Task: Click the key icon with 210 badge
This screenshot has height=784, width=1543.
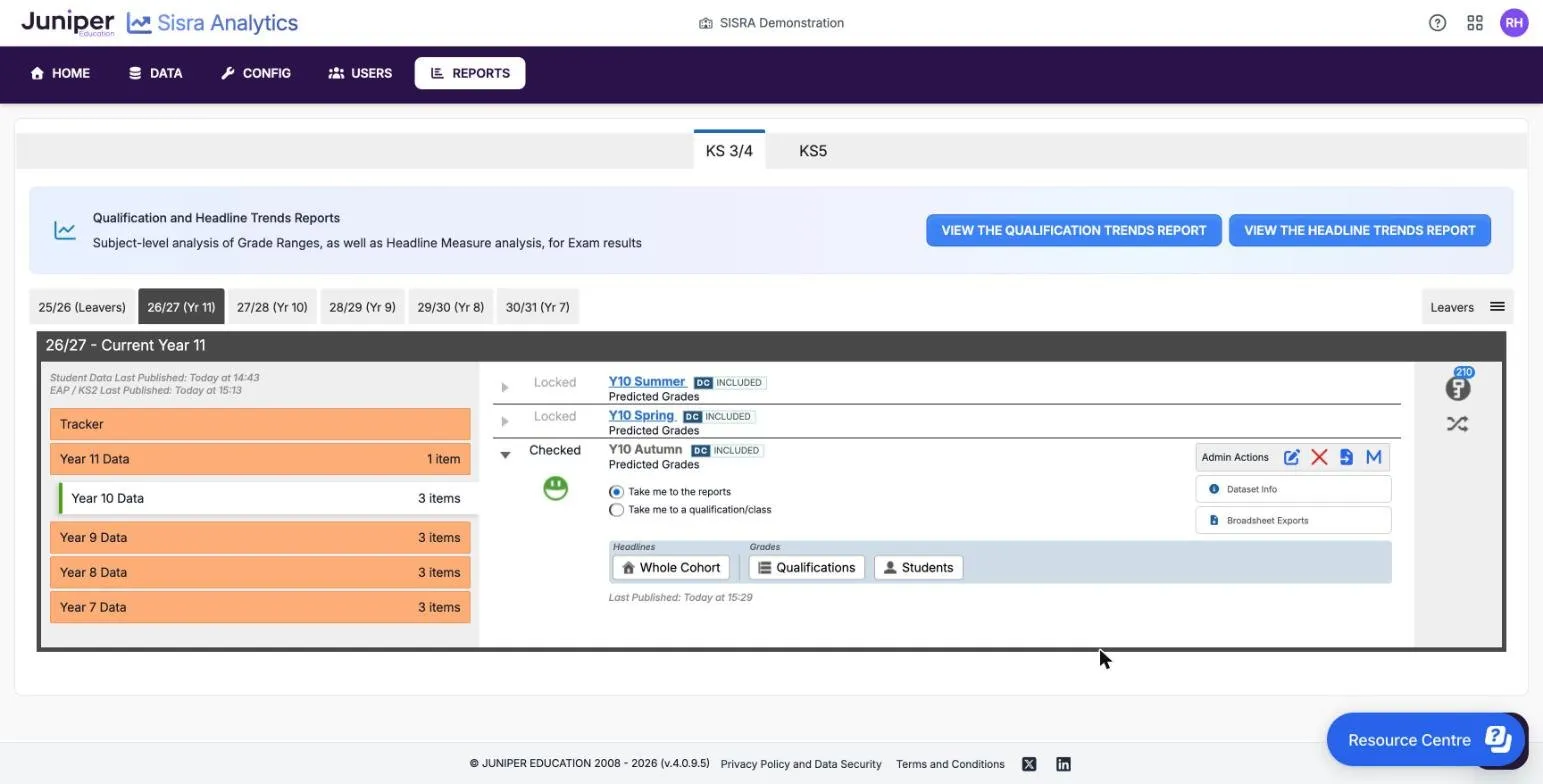Action: click(x=1458, y=386)
